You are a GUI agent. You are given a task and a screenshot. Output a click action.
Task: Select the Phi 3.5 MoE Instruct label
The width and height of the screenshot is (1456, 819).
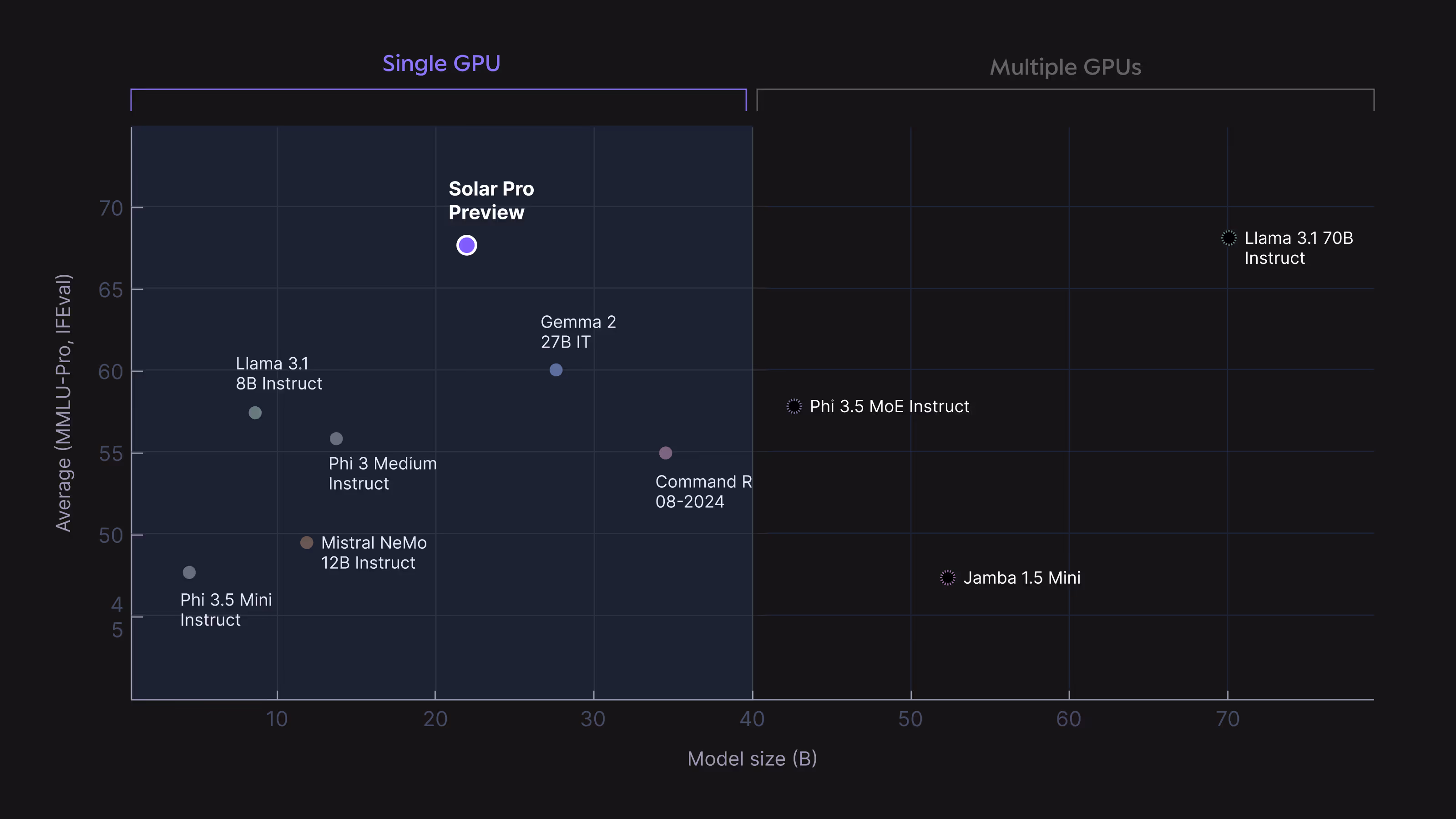pyautogui.click(x=890, y=406)
